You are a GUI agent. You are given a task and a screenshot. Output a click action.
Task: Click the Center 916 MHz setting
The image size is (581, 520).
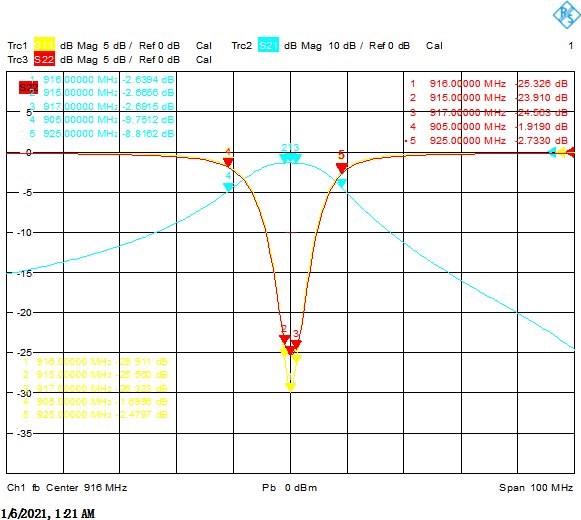(86, 487)
